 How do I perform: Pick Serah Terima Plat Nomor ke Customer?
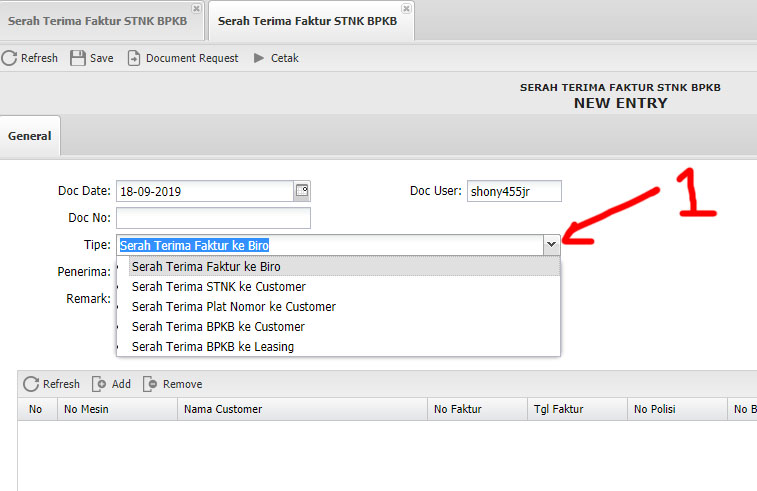coord(233,307)
